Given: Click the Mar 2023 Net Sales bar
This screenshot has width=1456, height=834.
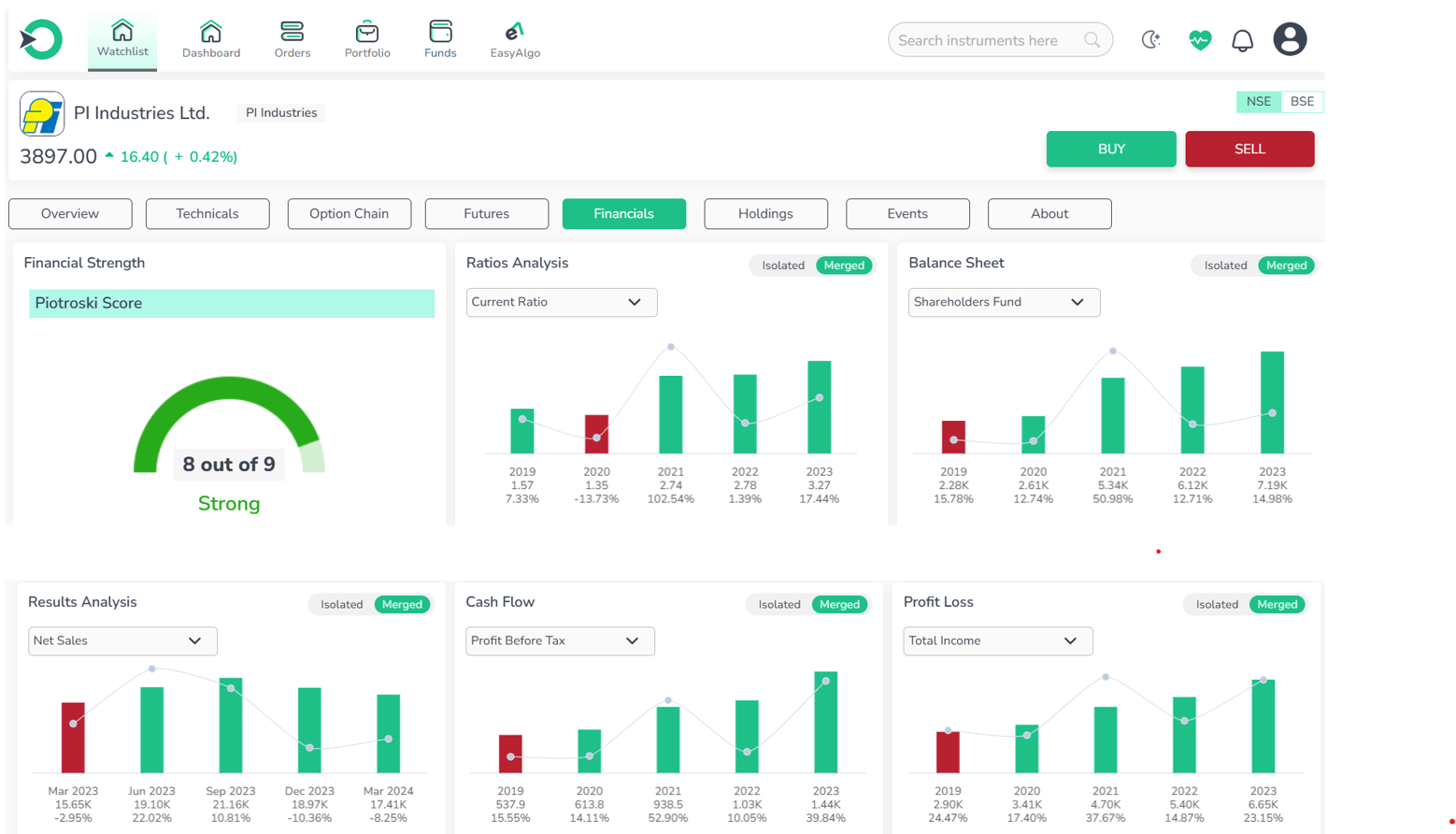Looking at the screenshot, I should point(73,738).
